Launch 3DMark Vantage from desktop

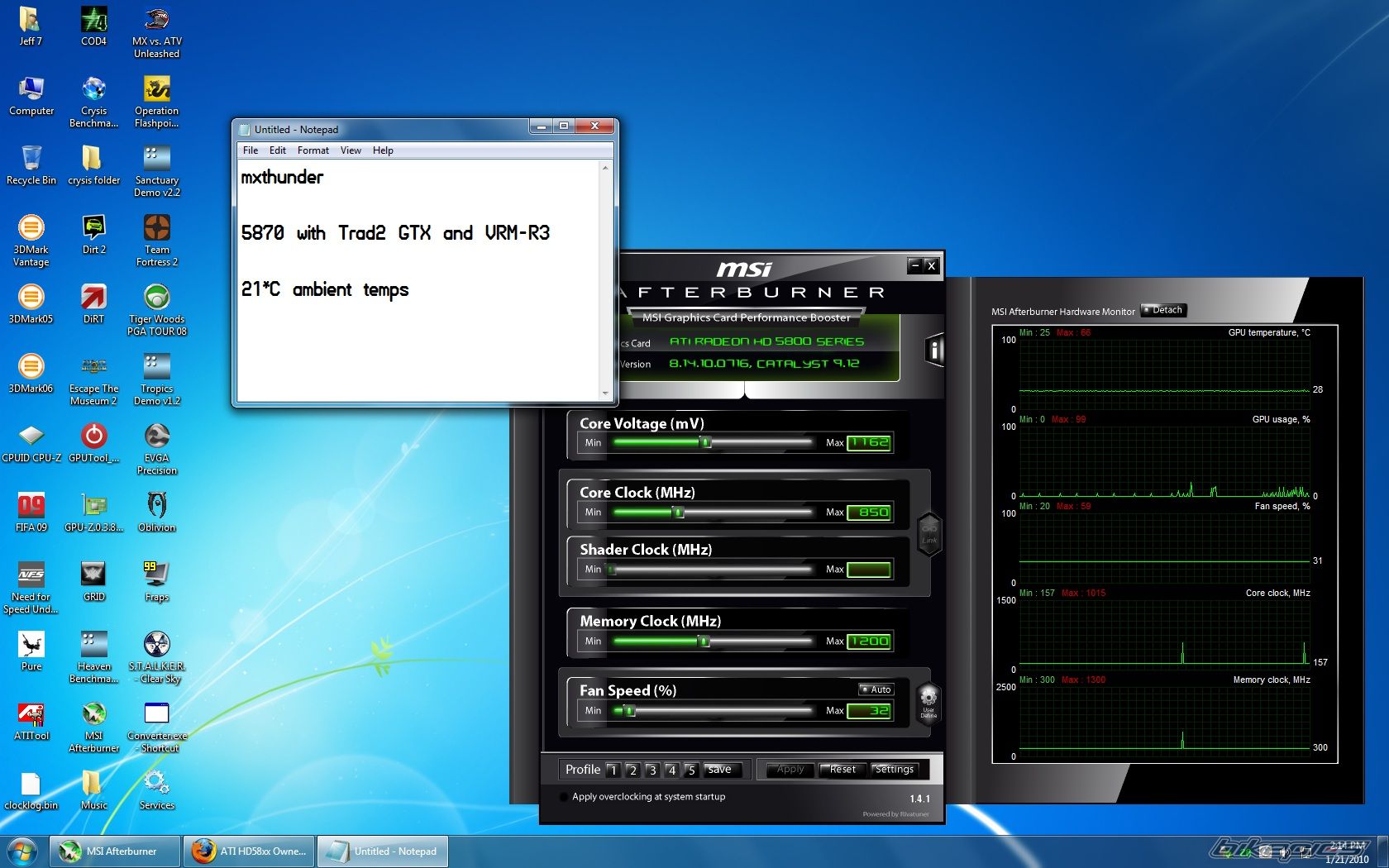pyautogui.click(x=31, y=230)
